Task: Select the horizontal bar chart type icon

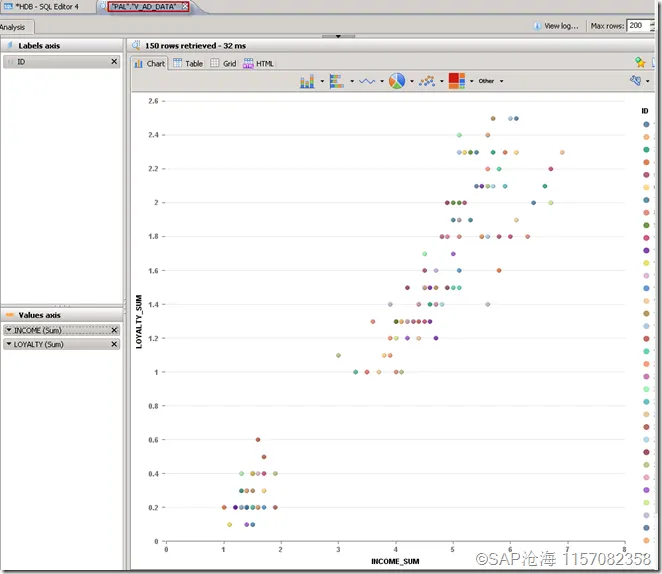Action: coord(336,81)
